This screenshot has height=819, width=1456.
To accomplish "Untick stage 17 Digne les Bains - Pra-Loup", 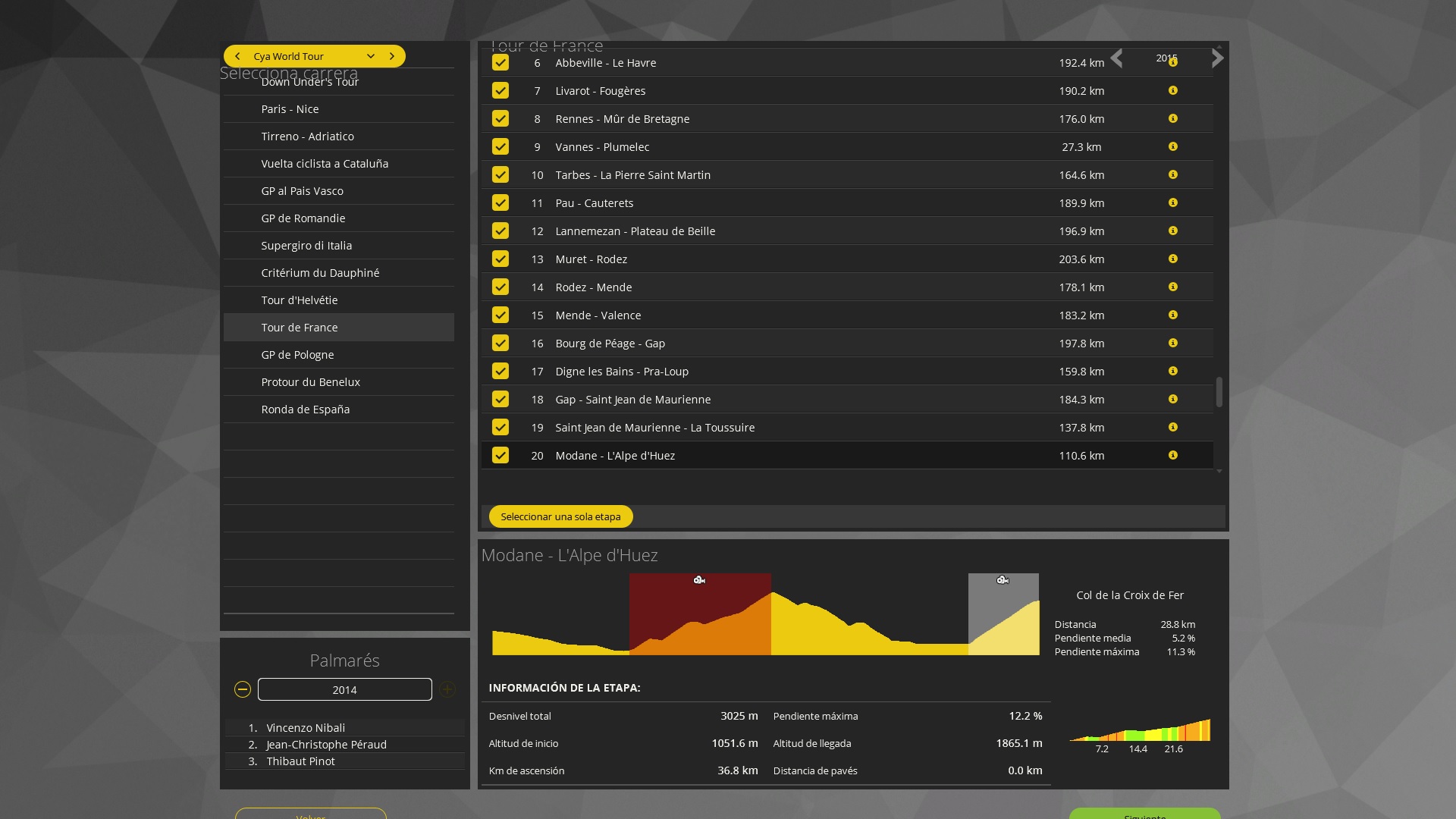I will pos(500,371).
